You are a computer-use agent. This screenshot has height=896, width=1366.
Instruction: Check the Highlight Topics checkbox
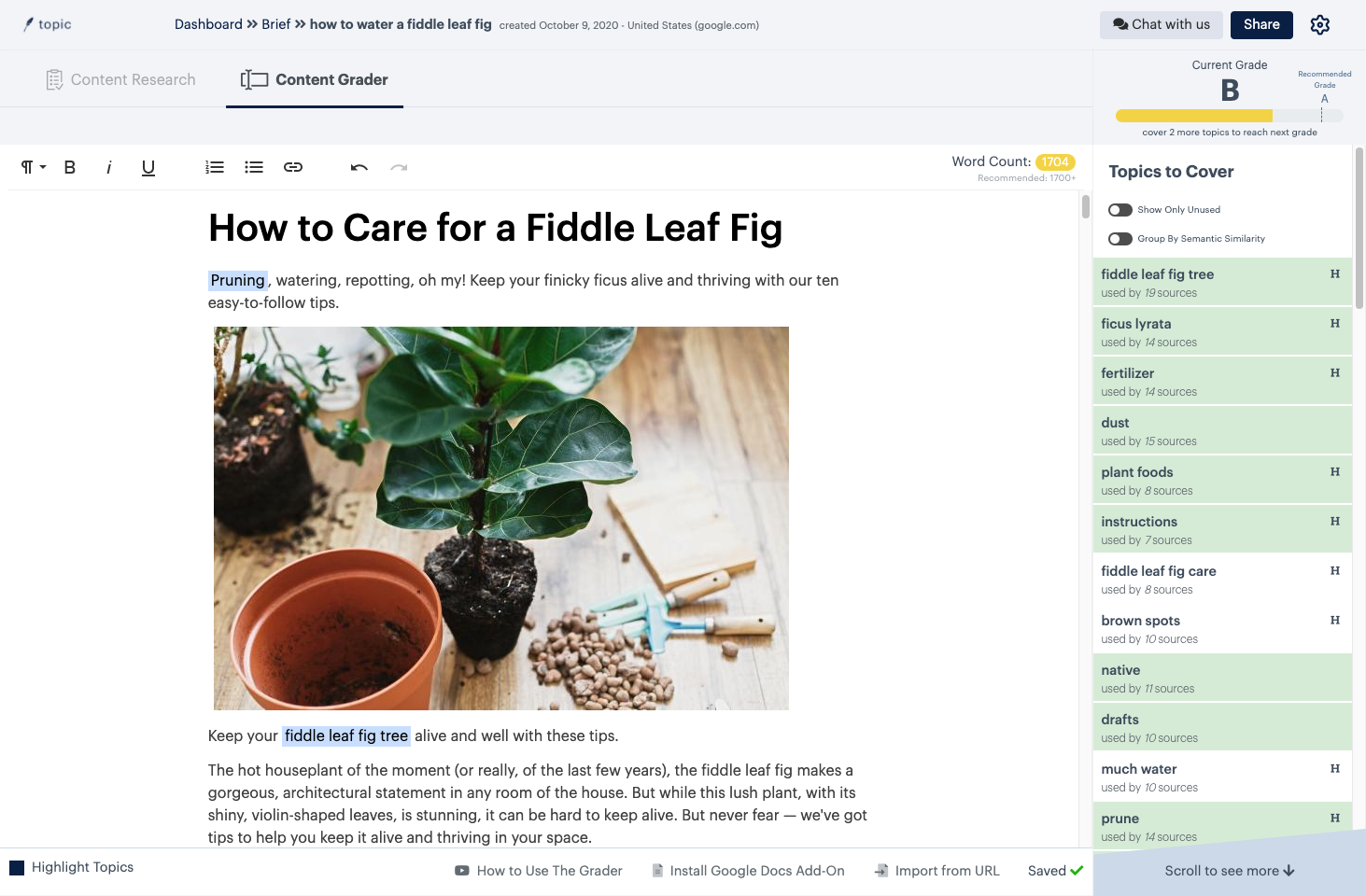pos(17,867)
